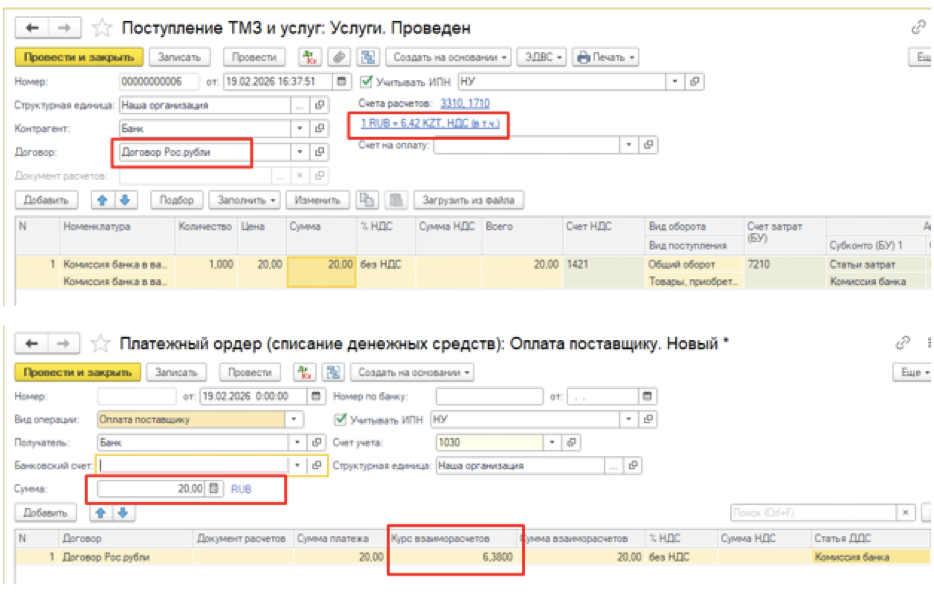
Task: Toggle Учитывать ИПН checkbox in the payment order
Action: pos(339,420)
